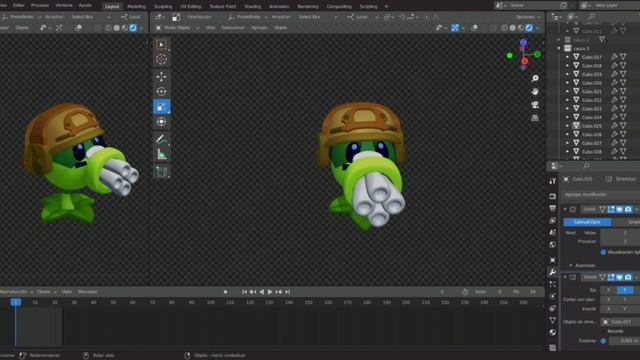The height and width of the screenshot is (360, 640).
Task: Open the Texture properties checkerboard tab
Action: tap(553, 347)
